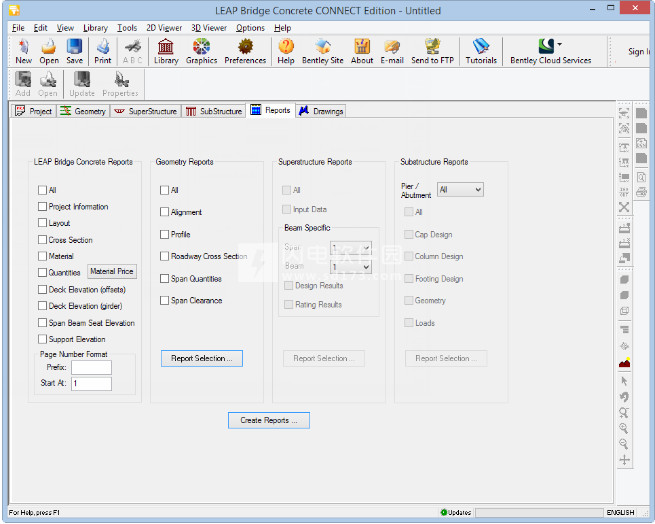Open the Beam number dropdown
This screenshot has width=655, height=524.
point(350,267)
